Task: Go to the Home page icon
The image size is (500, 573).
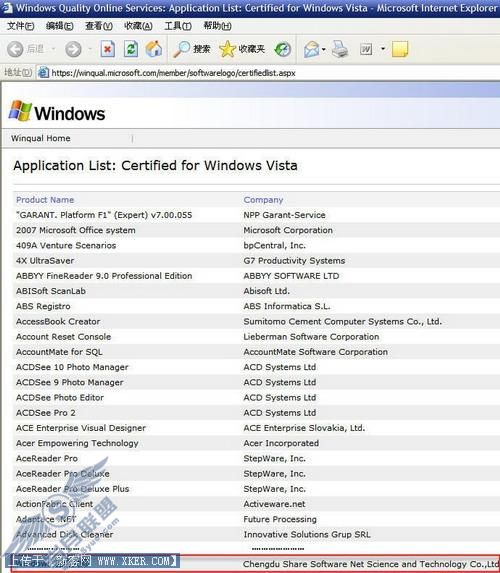Action: [154, 49]
